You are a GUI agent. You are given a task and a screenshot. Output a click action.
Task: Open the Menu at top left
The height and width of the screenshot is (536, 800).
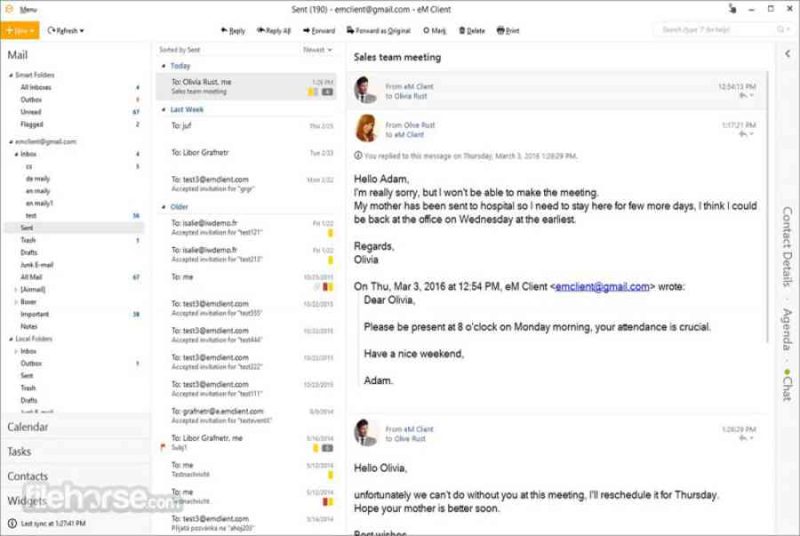[28, 9]
